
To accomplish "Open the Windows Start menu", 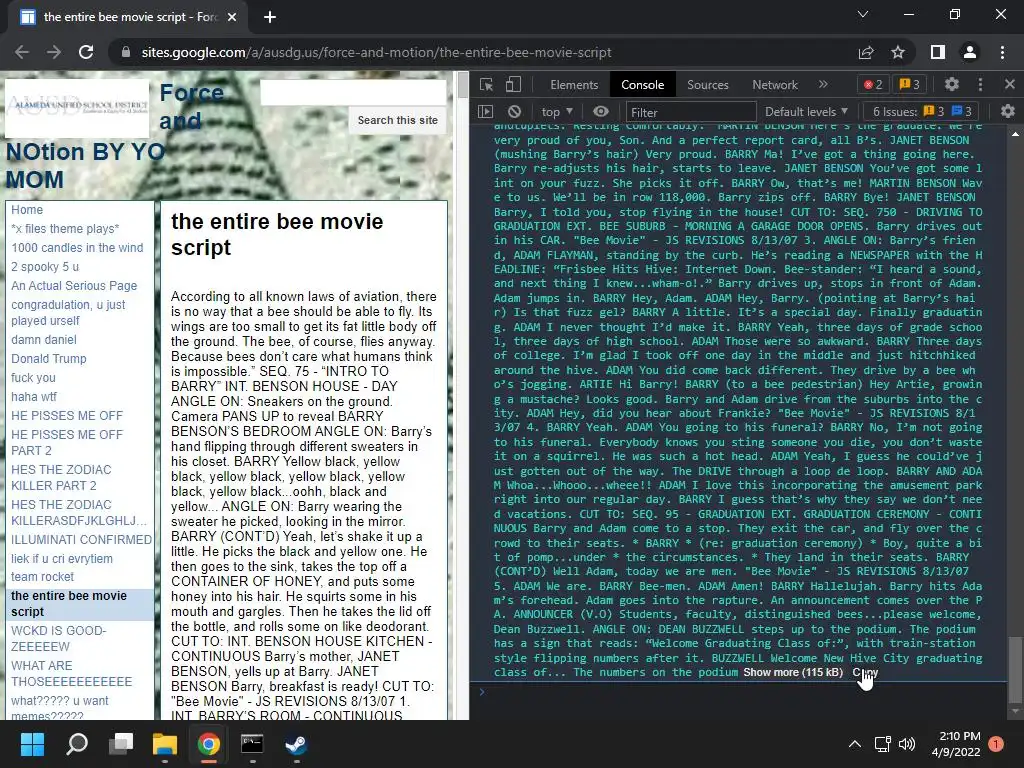I will 32,744.
